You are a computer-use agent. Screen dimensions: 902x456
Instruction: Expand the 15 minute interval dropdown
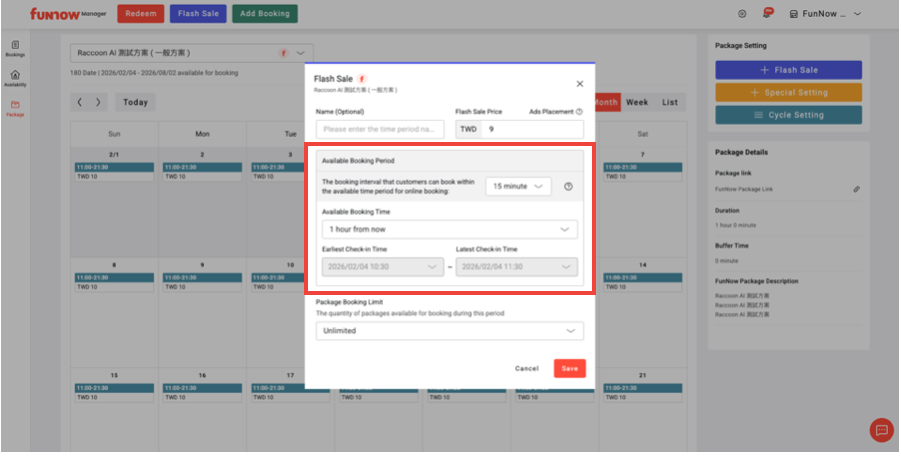(518, 187)
